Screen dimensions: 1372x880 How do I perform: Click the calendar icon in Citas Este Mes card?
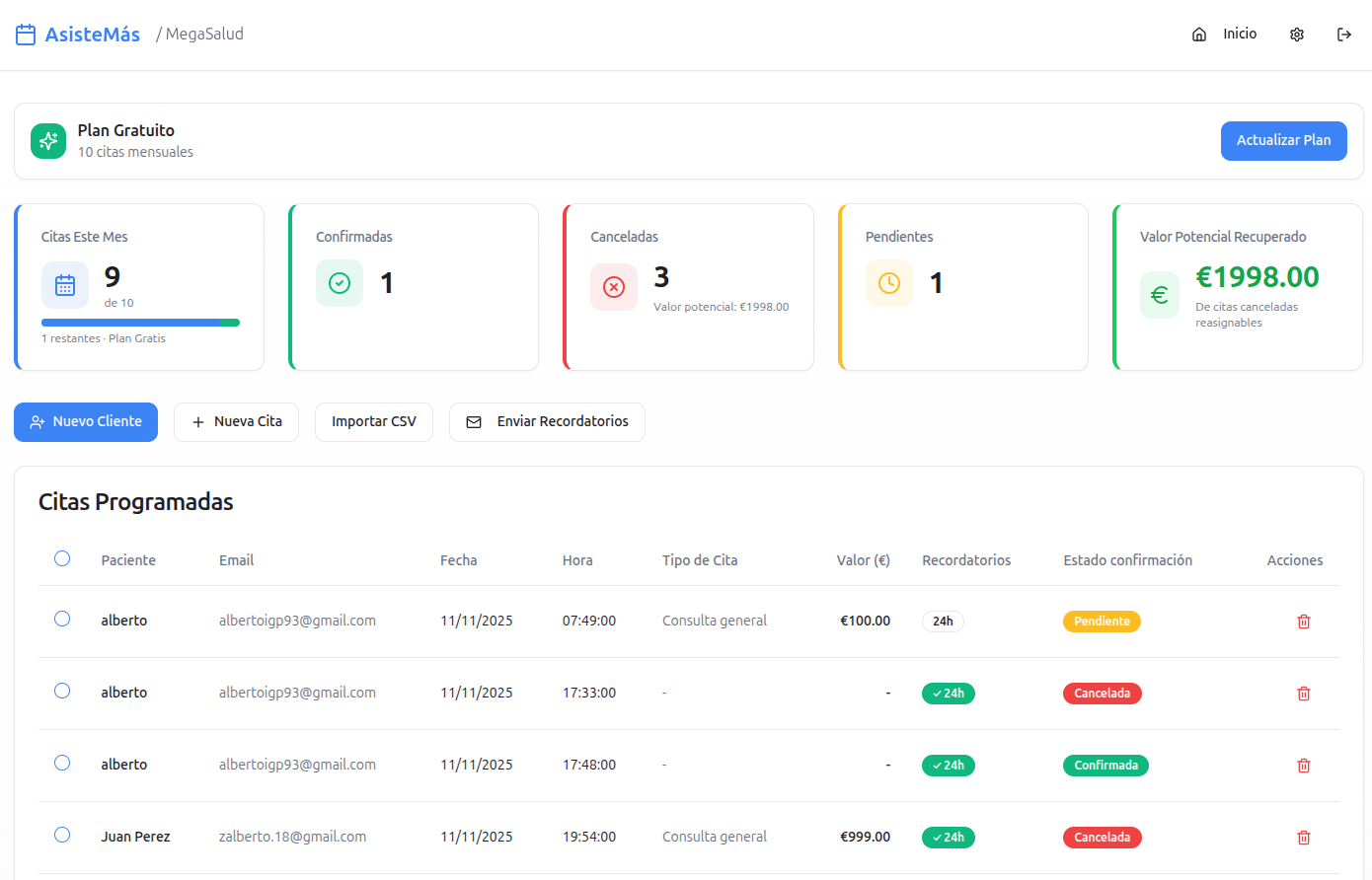pyautogui.click(x=64, y=284)
